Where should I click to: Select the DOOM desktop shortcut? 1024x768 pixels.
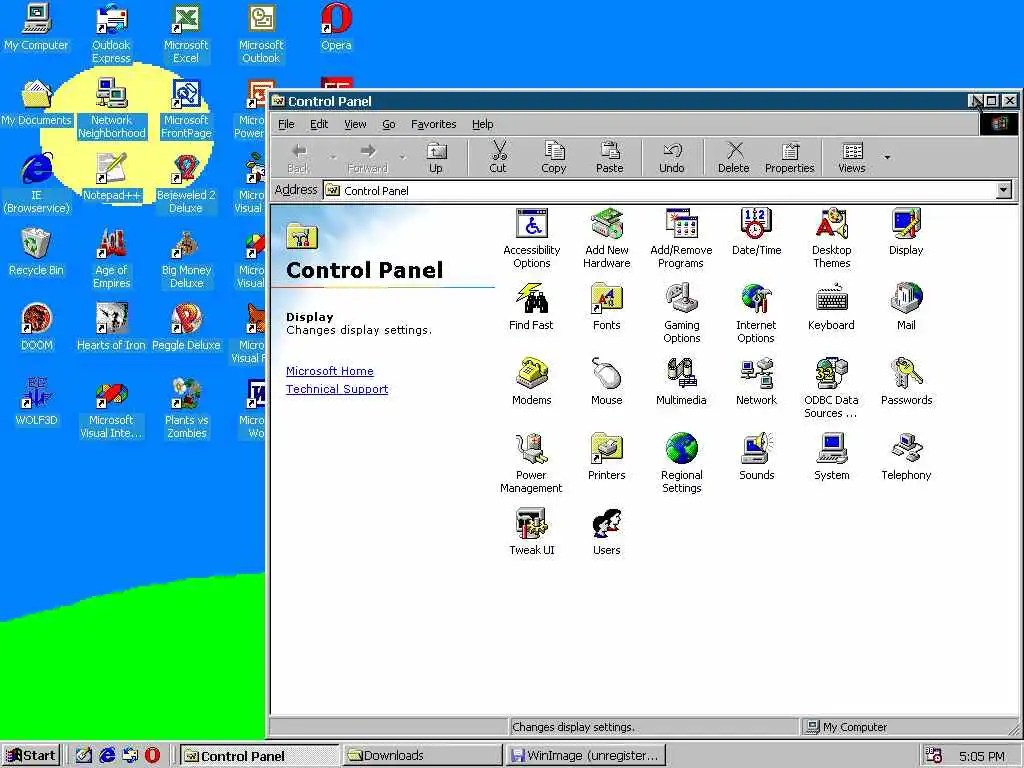tap(37, 327)
